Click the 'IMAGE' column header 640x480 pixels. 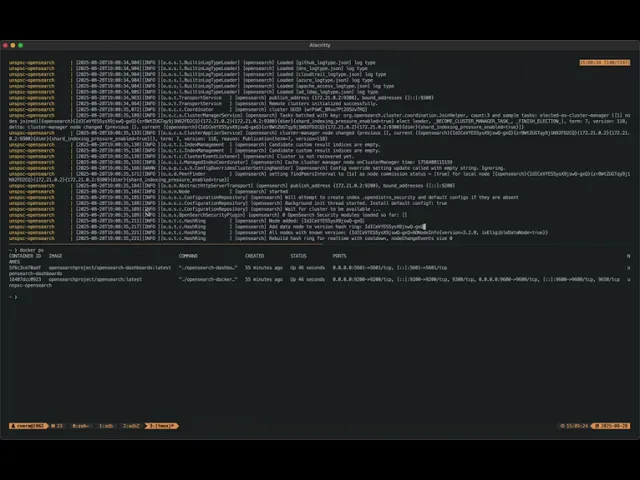coord(56,256)
